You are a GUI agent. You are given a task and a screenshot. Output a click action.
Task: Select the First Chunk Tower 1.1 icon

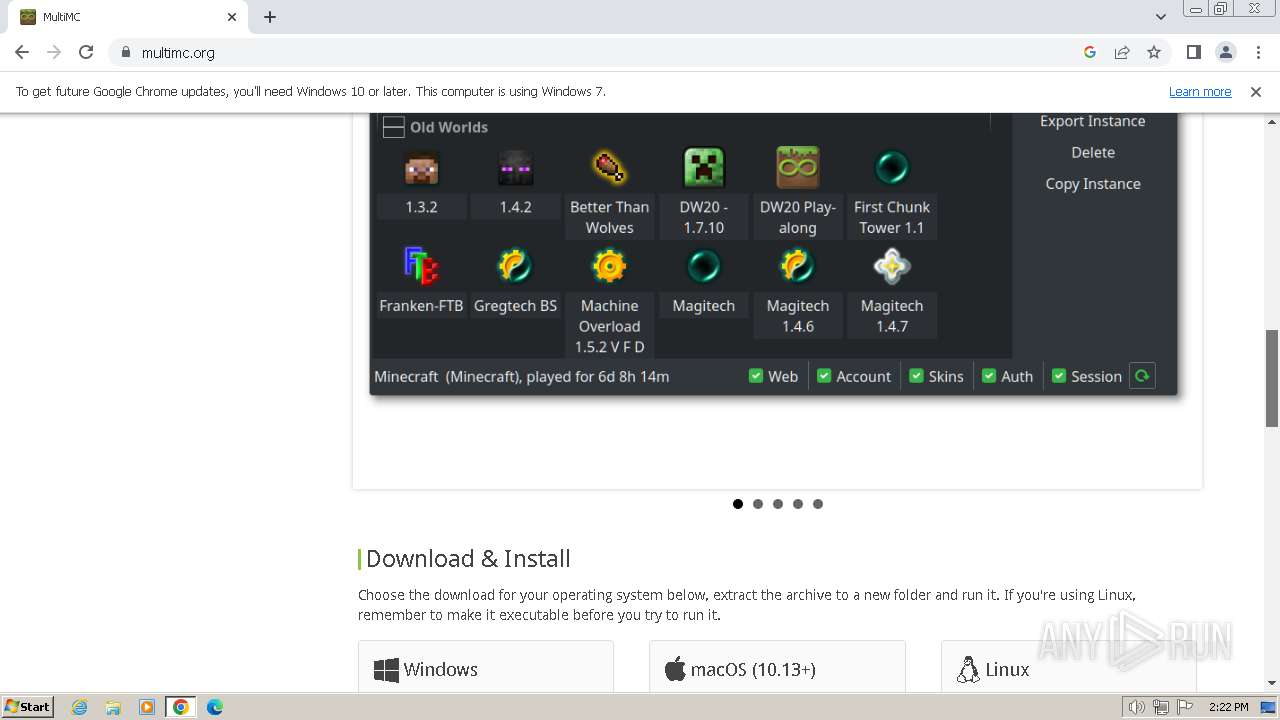coord(891,168)
